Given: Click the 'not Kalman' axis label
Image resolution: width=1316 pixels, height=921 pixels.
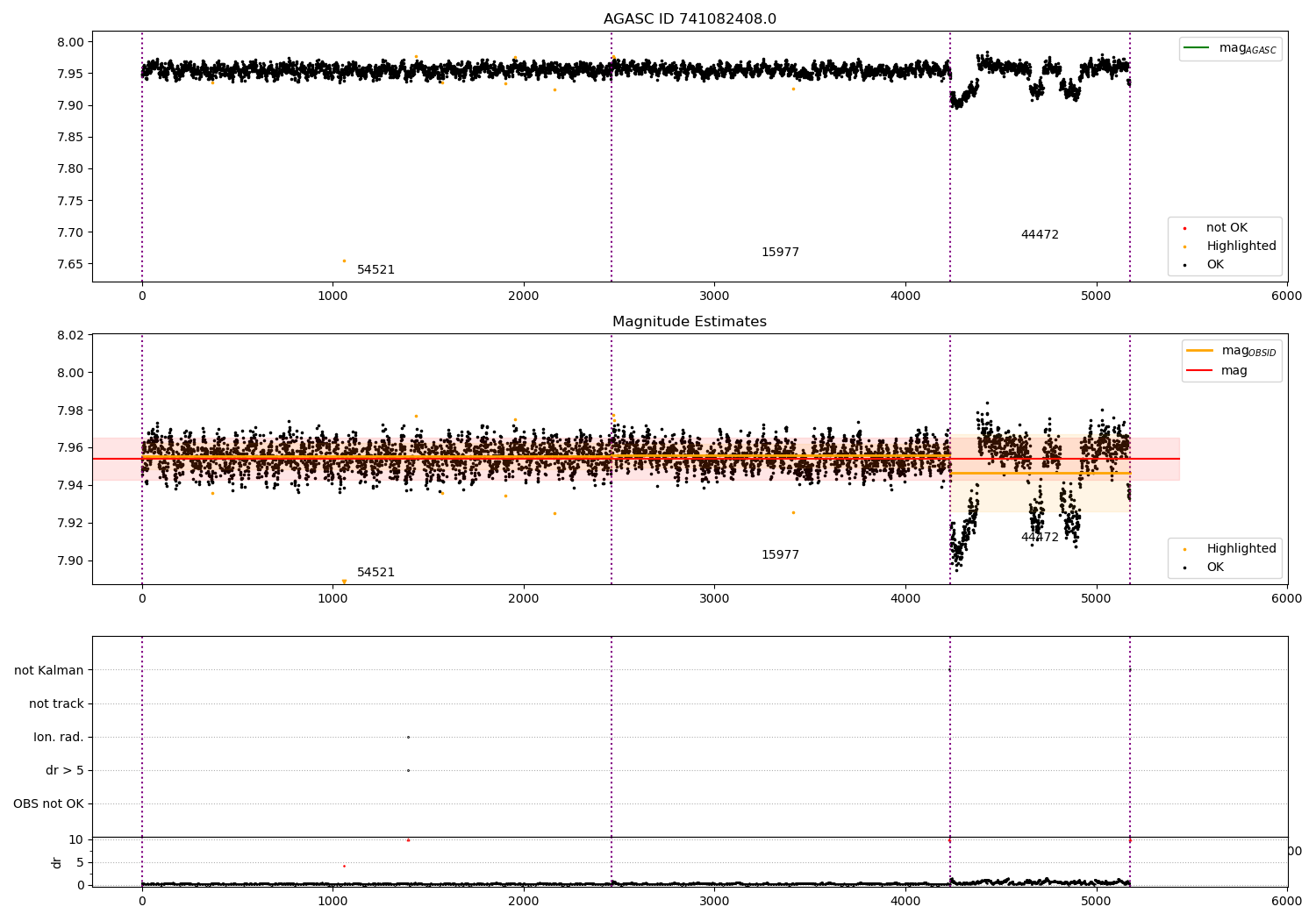Looking at the screenshot, I should [49, 671].
